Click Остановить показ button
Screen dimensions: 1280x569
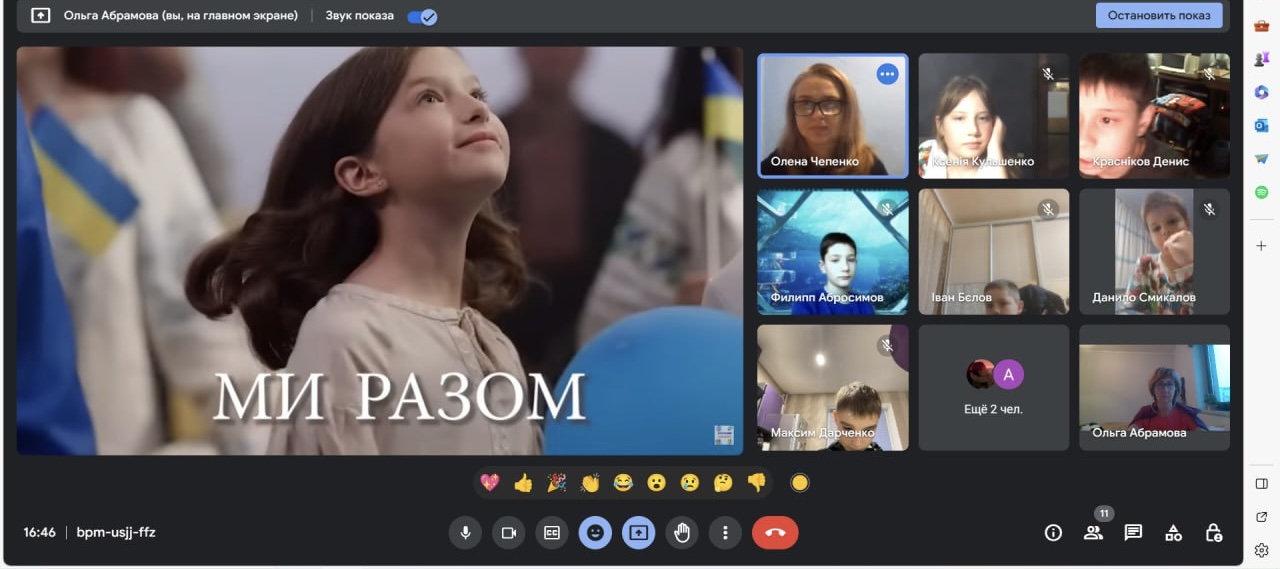[x=1158, y=16]
